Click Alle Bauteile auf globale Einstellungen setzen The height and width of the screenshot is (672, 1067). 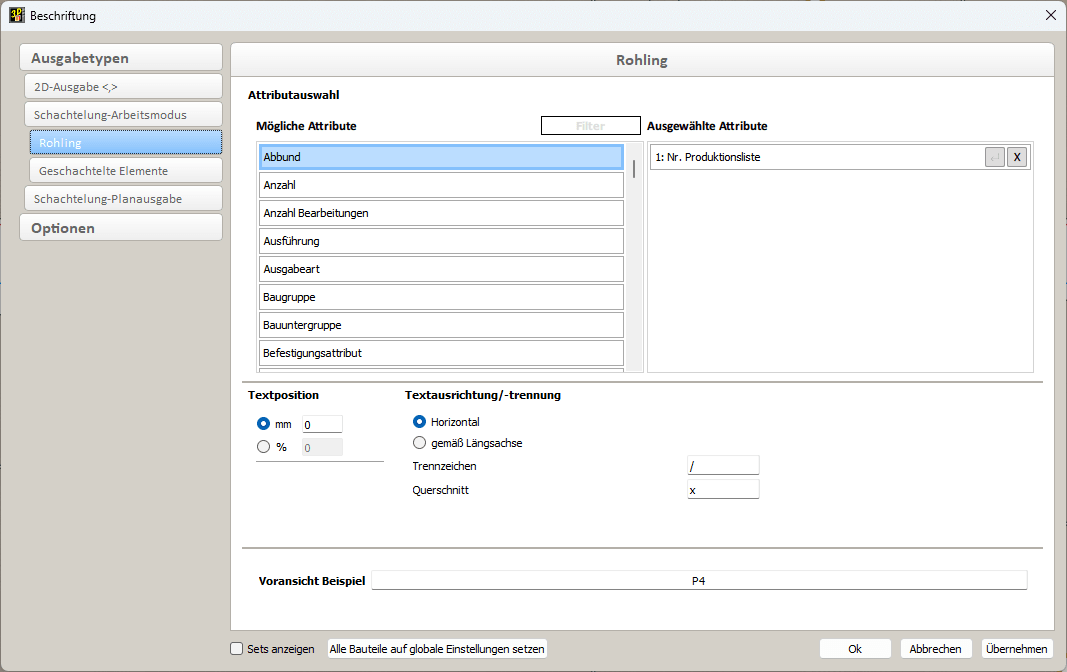pyautogui.click(x=437, y=649)
